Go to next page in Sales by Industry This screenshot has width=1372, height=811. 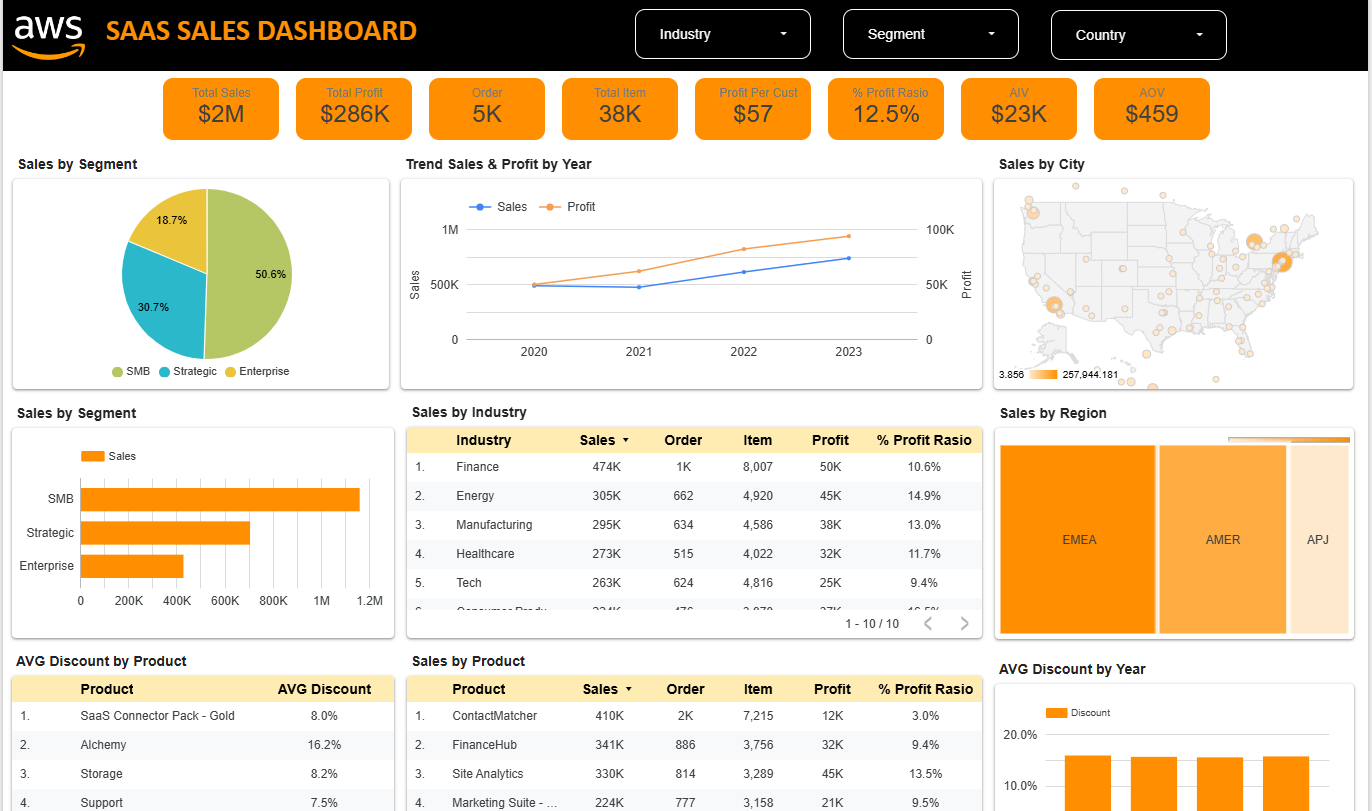[x=964, y=624]
